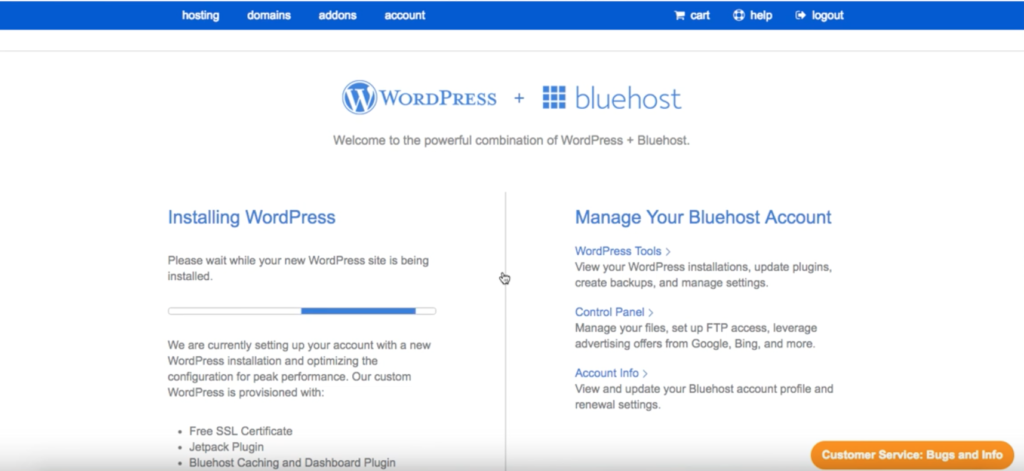Click the logout link text
The image size is (1024, 471).
tap(827, 16)
